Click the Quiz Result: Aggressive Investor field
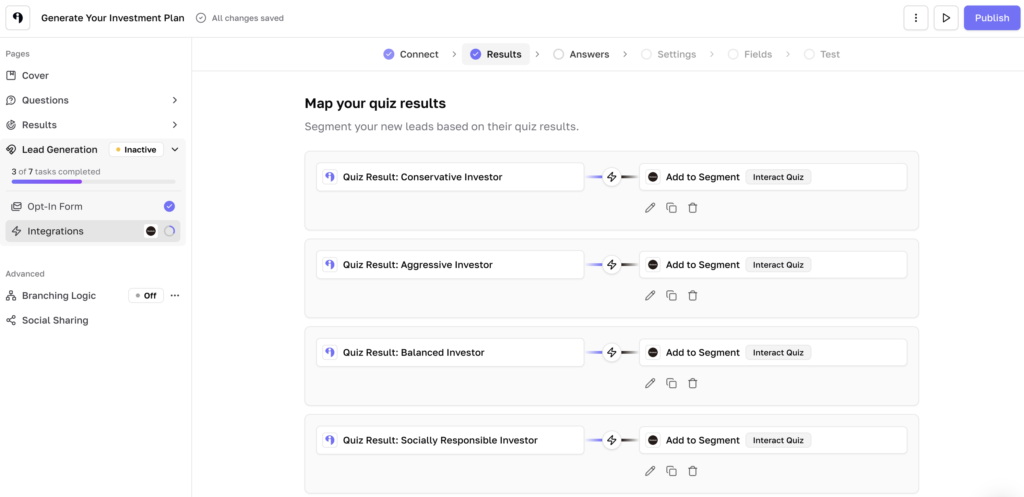The height and width of the screenshot is (497, 1024). pos(450,265)
